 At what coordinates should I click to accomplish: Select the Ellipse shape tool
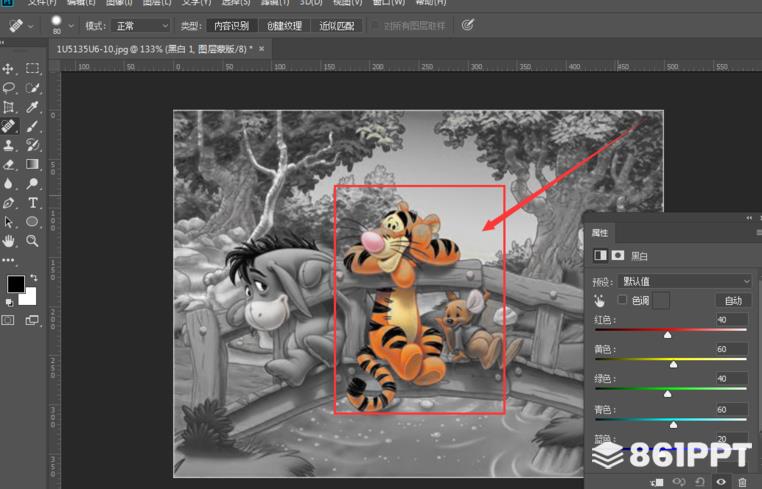pos(32,222)
